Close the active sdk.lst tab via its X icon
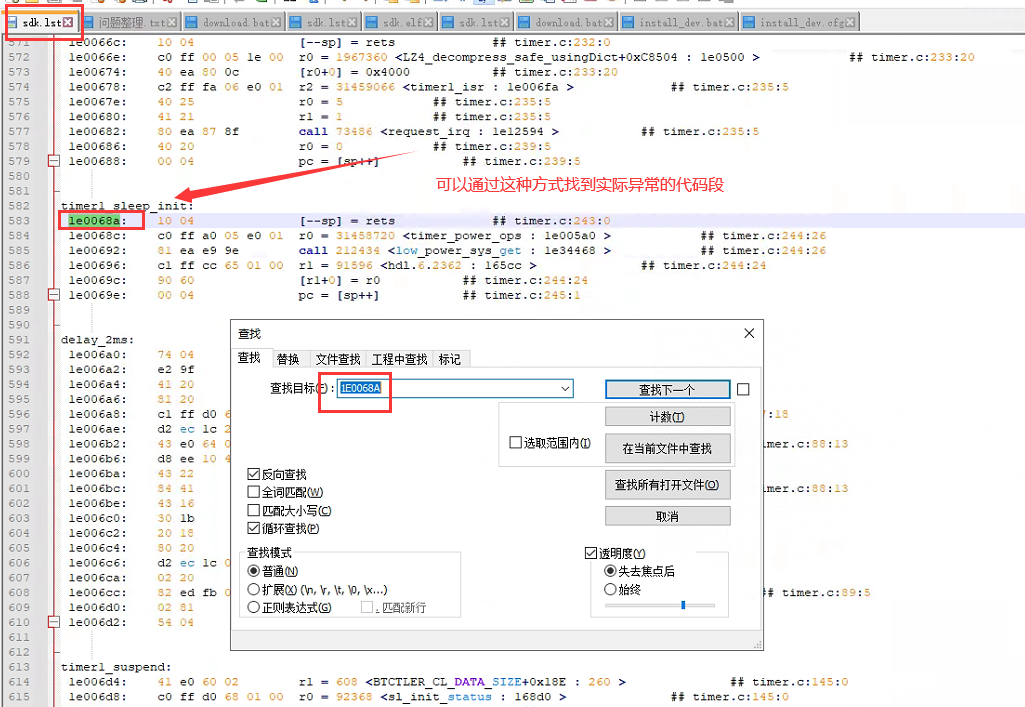 (68, 22)
